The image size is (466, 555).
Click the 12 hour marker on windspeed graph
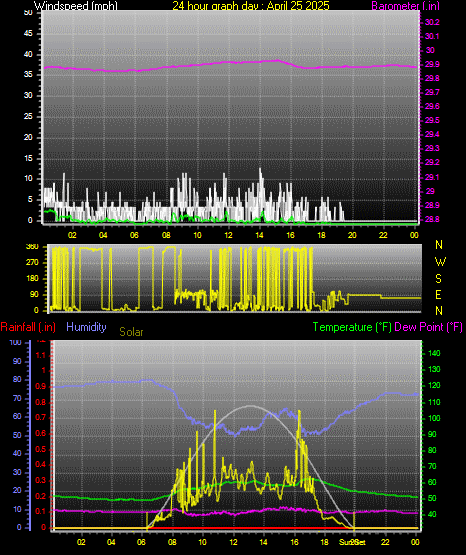pyautogui.click(x=228, y=235)
